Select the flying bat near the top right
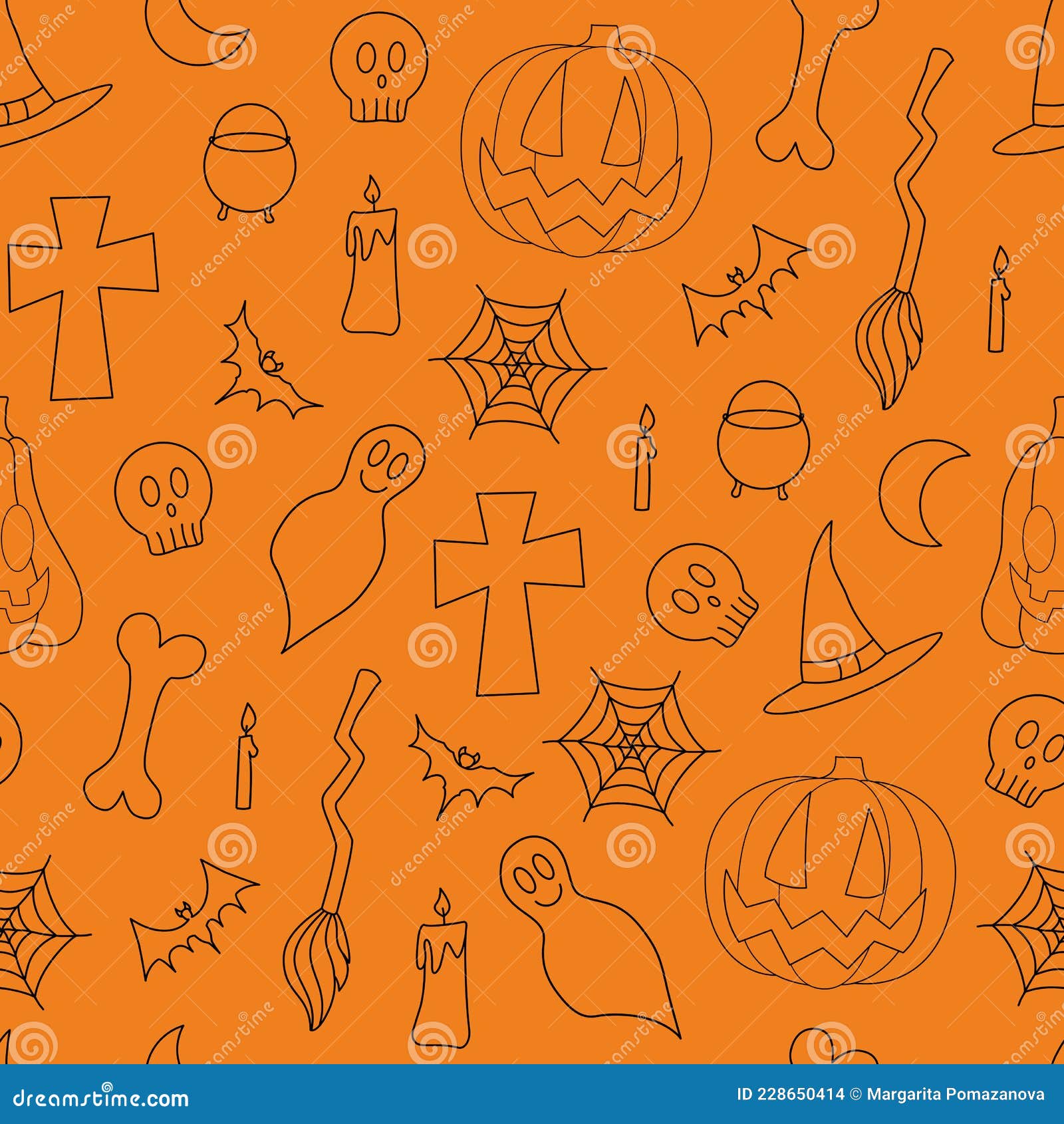 point(738,286)
